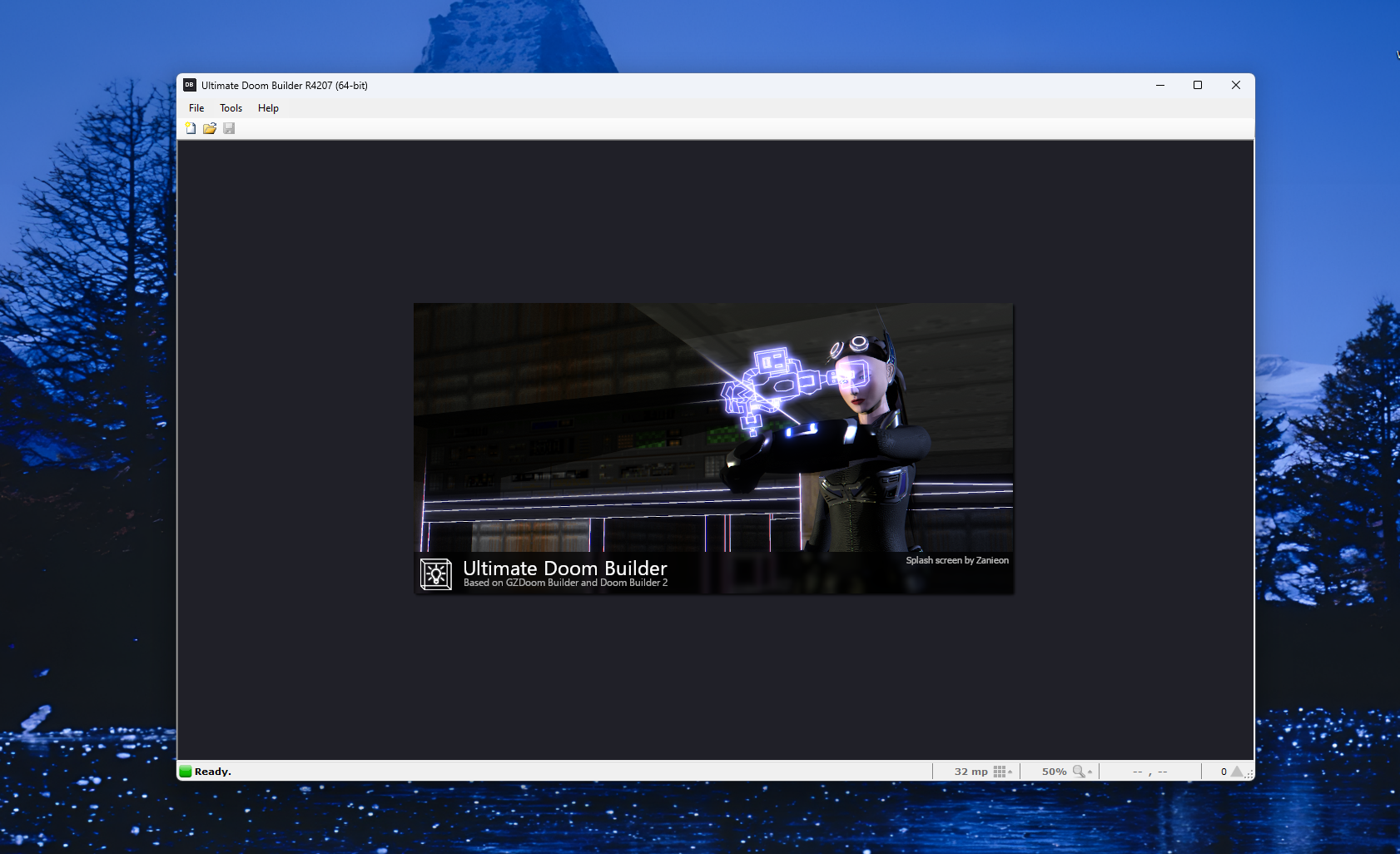The width and height of the screenshot is (1400, 854).
Task: Click the Ultimate Doom Builder splash image
Action: pyautogui.click(x=713, y=448)
